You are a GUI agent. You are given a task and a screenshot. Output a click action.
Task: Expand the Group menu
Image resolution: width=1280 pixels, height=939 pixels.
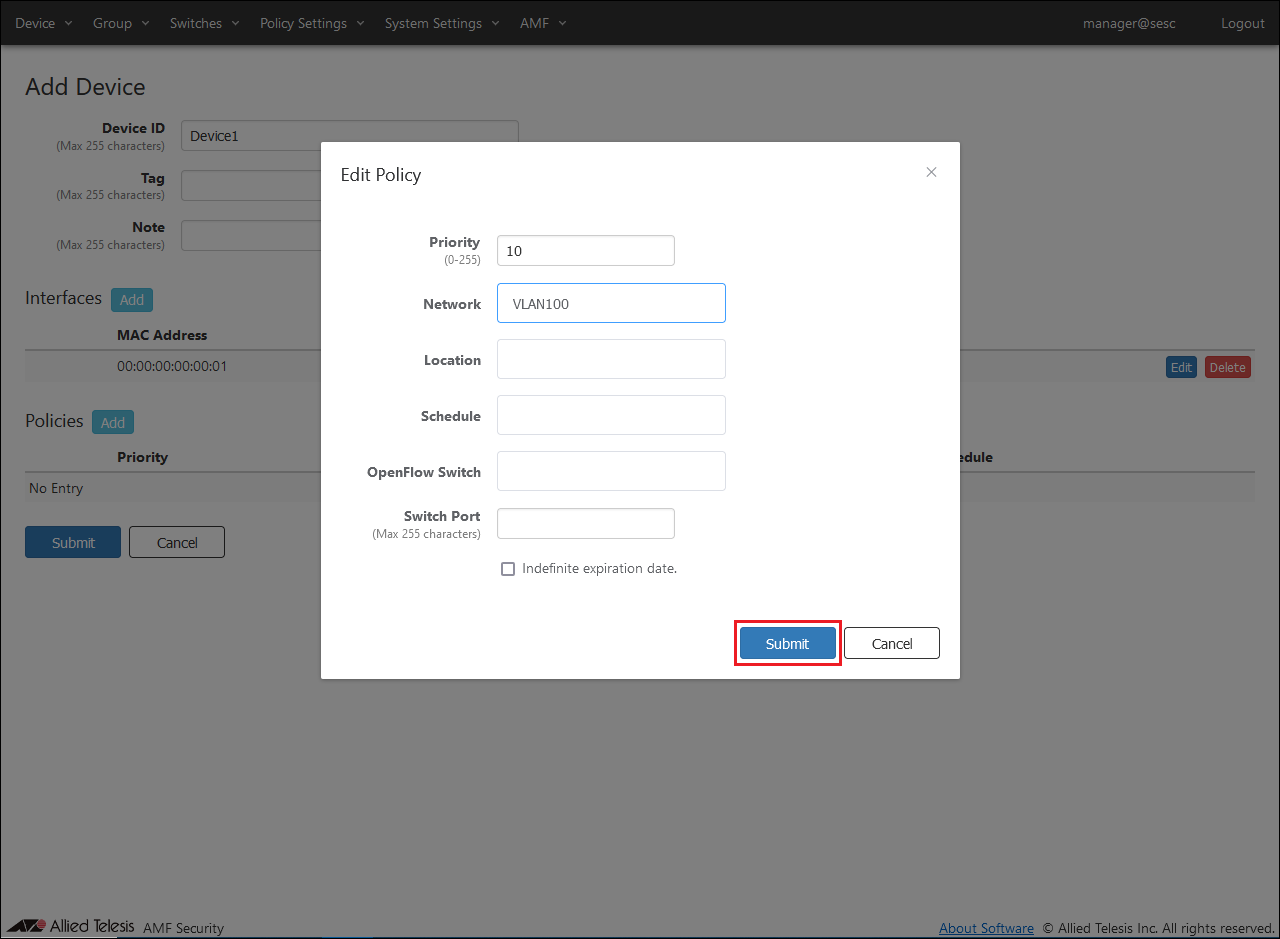coord(121,23)
